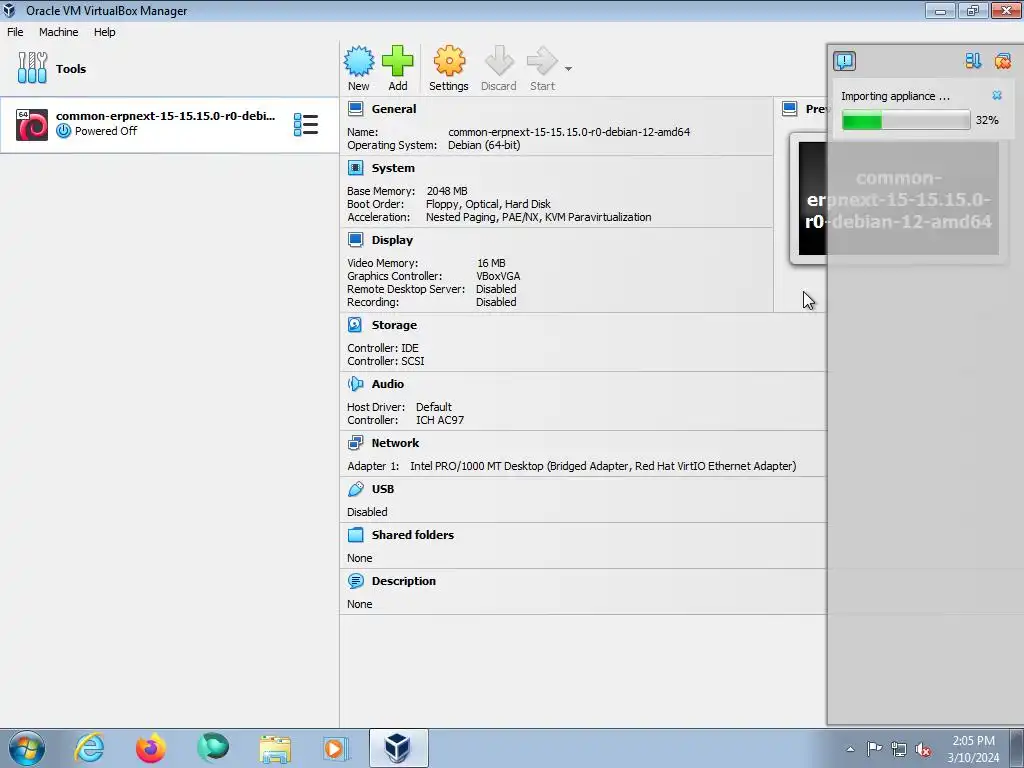The height and width of the screenshot is (768, 1024).
Task: Click the Description speech bubble icon
Action: (355, 581)
